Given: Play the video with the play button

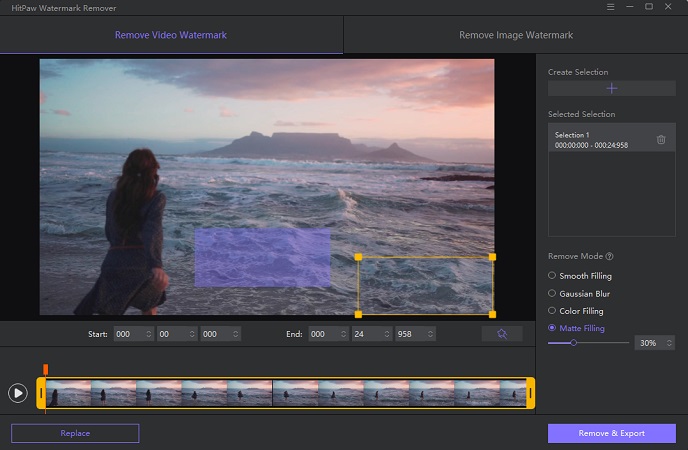Looking at the screenshot, I should (x=18, y=393).
